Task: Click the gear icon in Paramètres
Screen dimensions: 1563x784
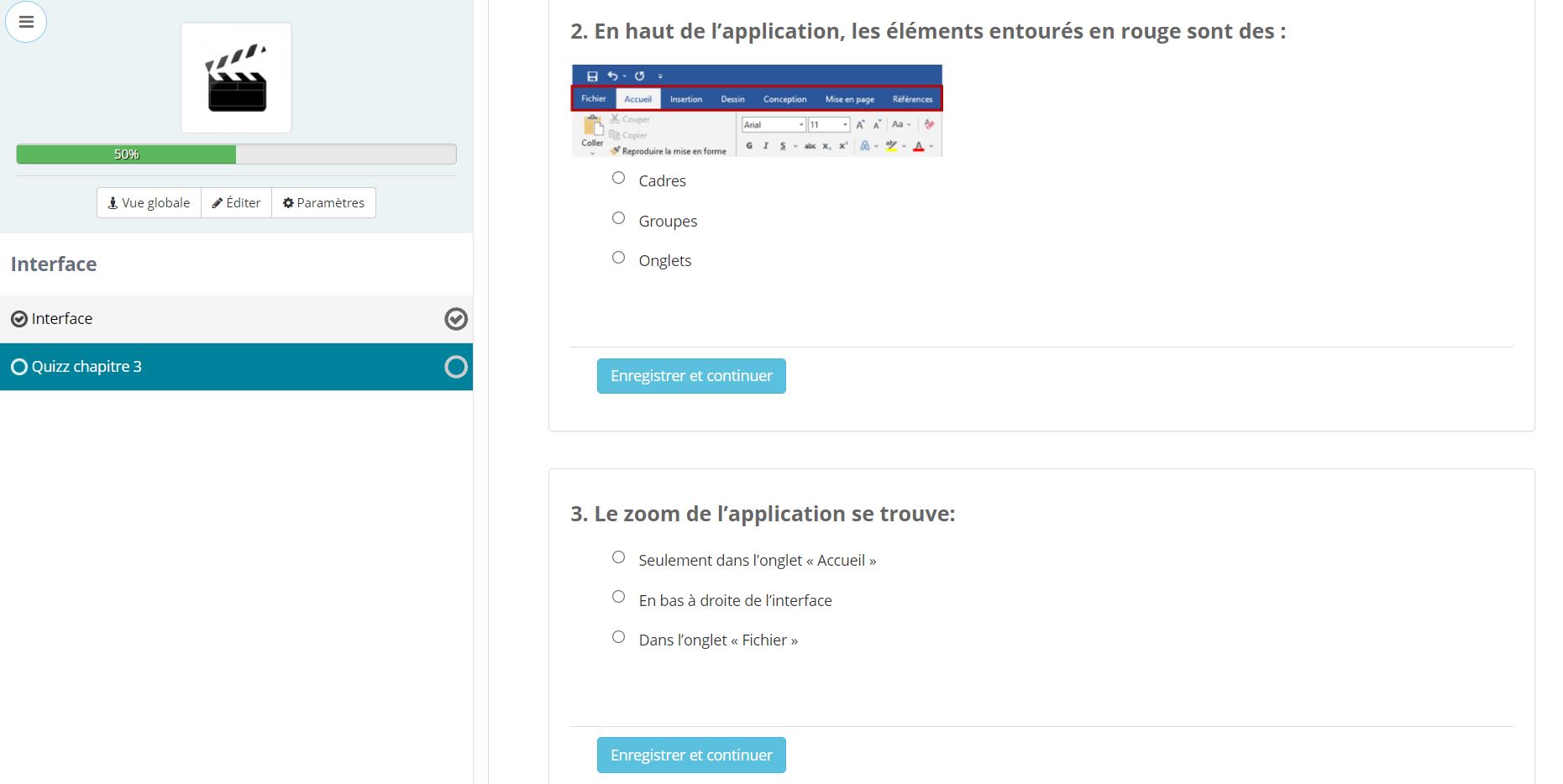Action: 287,202
